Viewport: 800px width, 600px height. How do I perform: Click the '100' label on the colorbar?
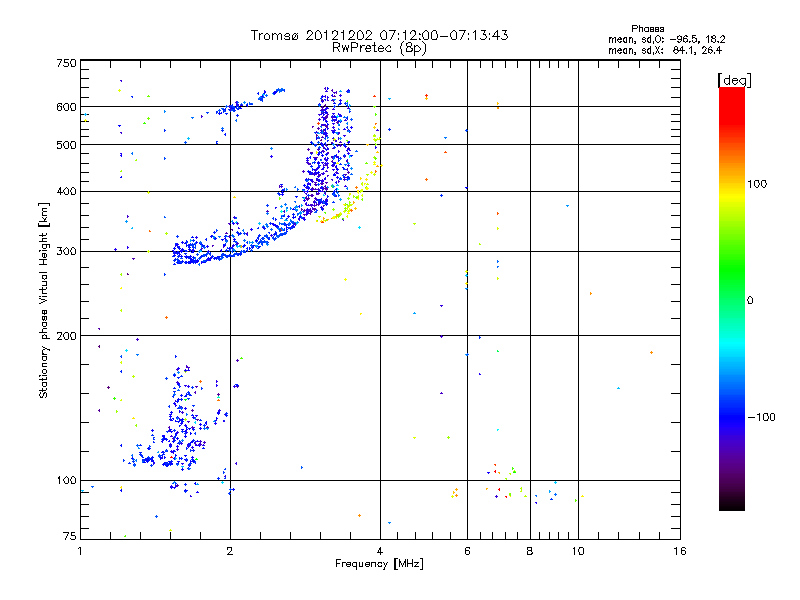point(757,184)
